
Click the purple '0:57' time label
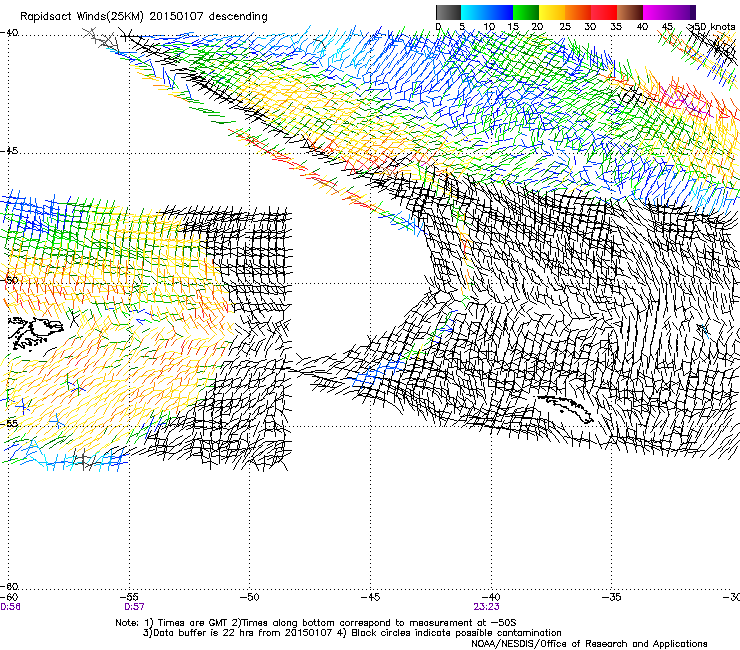[x=135, y=607]
